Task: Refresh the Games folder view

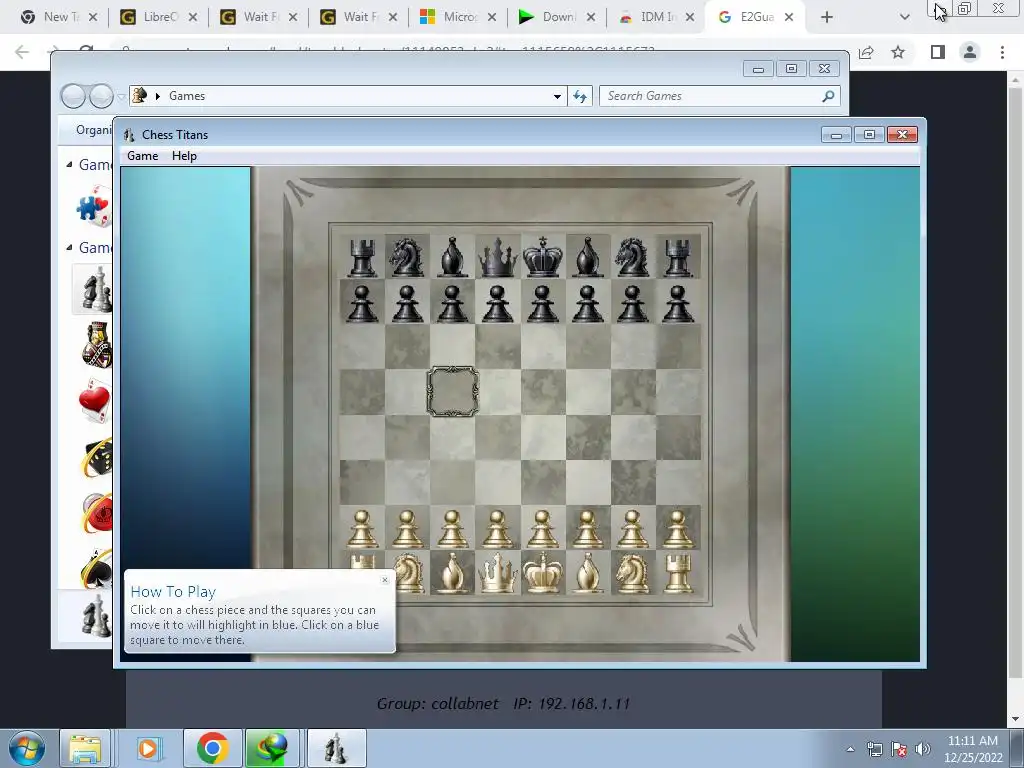Action: pos(580,96)
